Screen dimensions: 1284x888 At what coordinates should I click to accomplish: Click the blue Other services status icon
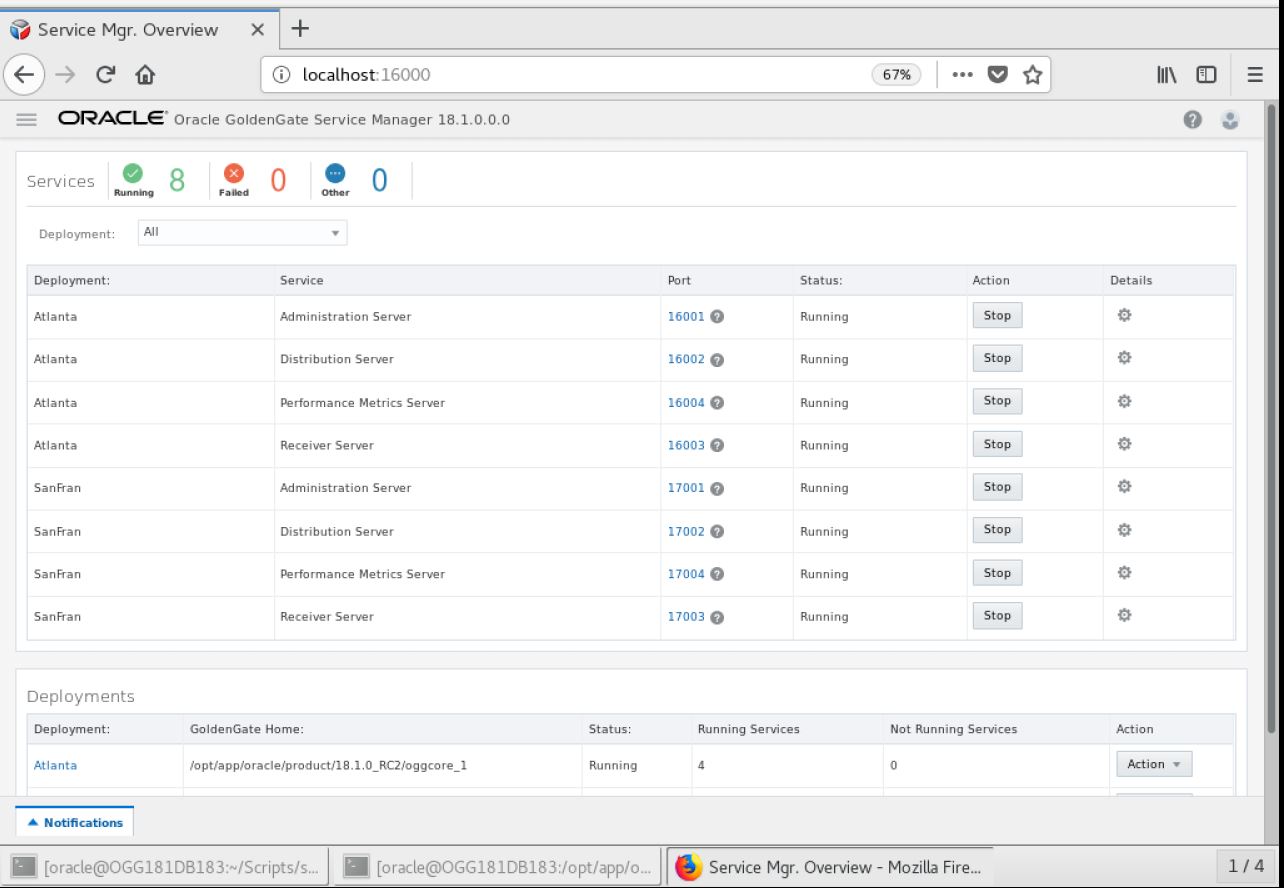pos(336,174)
